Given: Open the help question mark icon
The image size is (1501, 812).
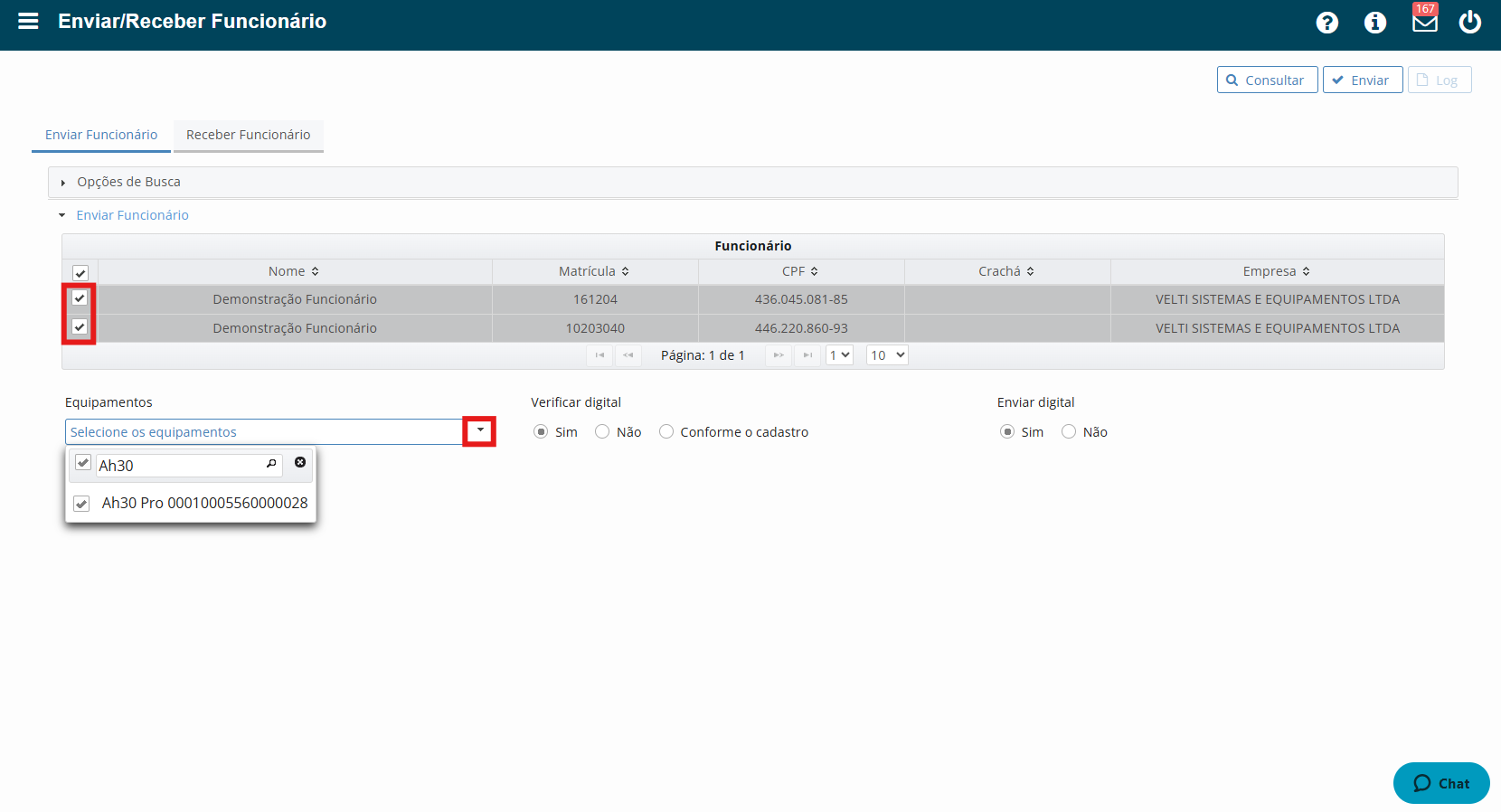Looking at the screenshot, I should (x=1326, y=23).
